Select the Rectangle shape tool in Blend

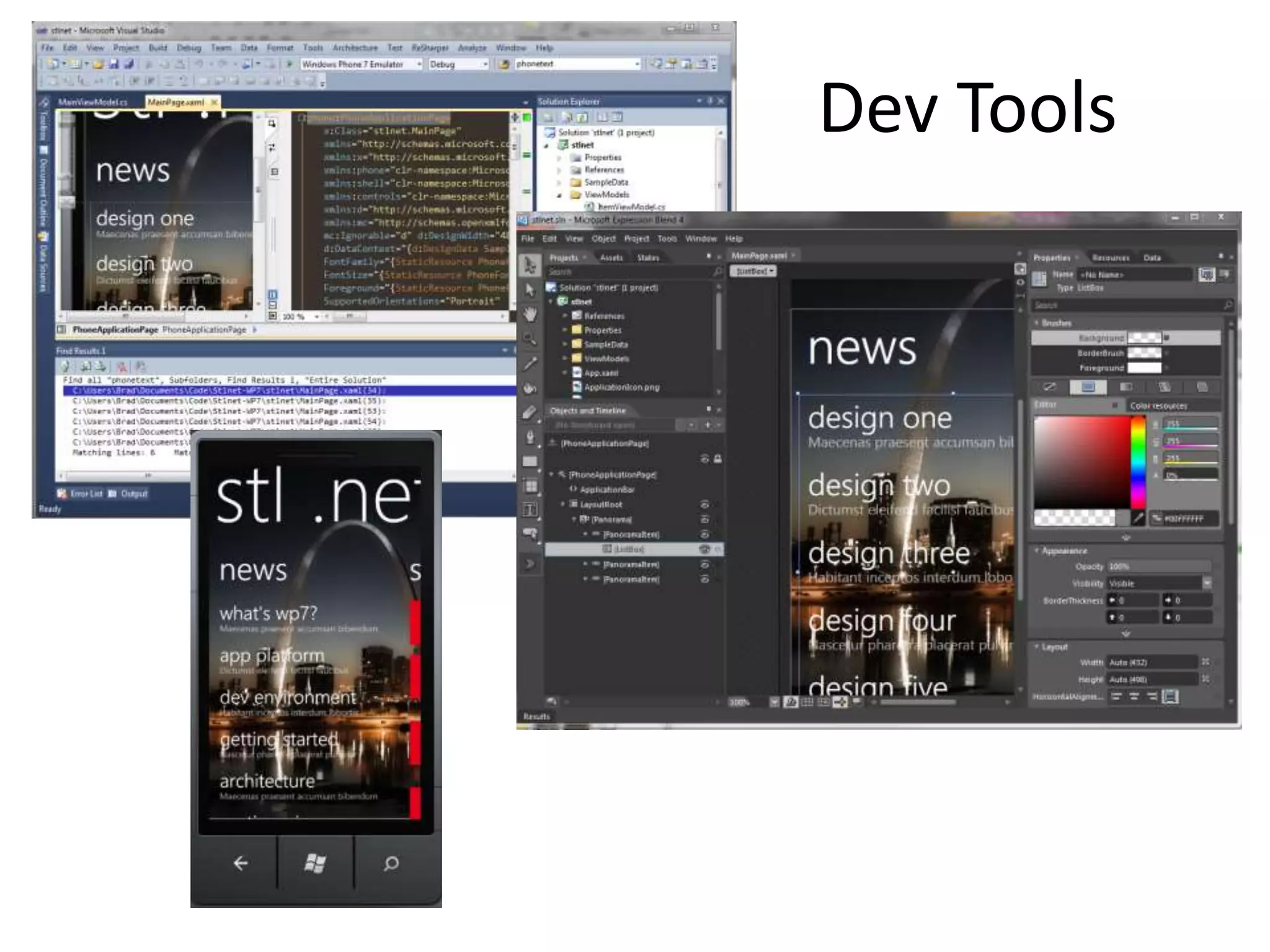pyautogui.click(x=530, y=461)
